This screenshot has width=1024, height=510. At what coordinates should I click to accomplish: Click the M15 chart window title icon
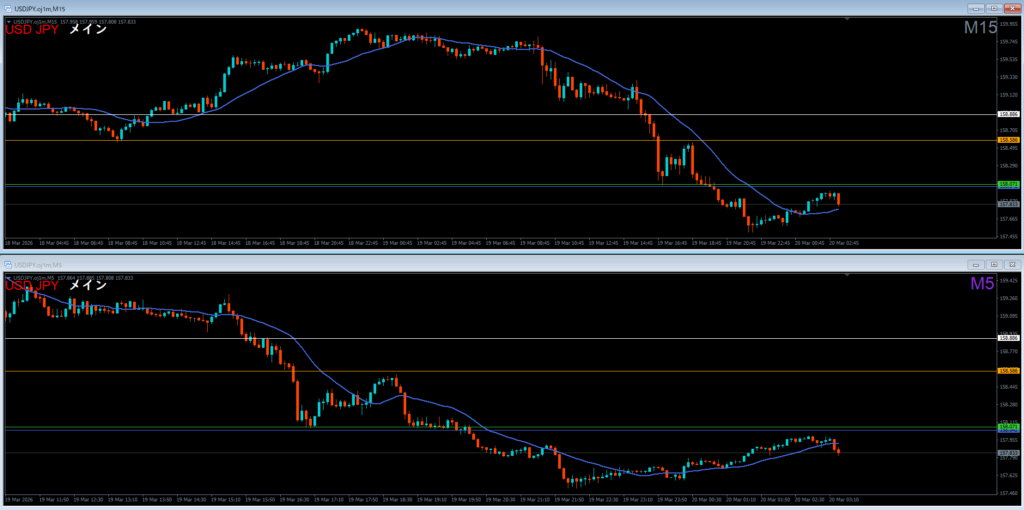(8, 8)
